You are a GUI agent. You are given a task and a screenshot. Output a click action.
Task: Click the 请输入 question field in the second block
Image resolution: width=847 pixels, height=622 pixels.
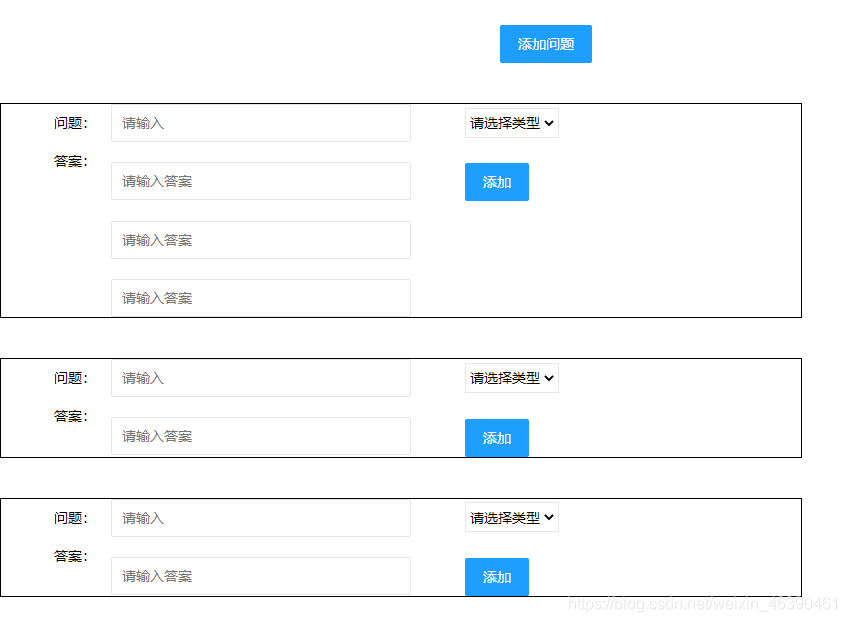pyautogui.click(x=260, y=378)
